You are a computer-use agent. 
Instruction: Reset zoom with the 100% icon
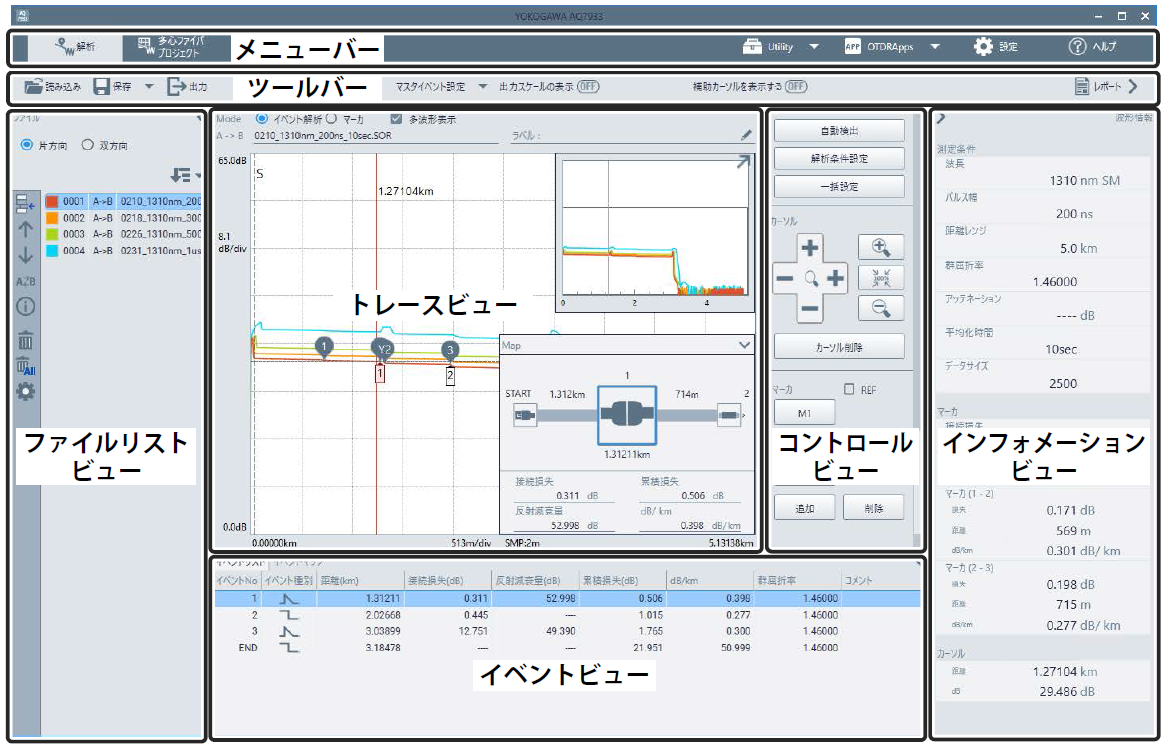tap(881, 278)
